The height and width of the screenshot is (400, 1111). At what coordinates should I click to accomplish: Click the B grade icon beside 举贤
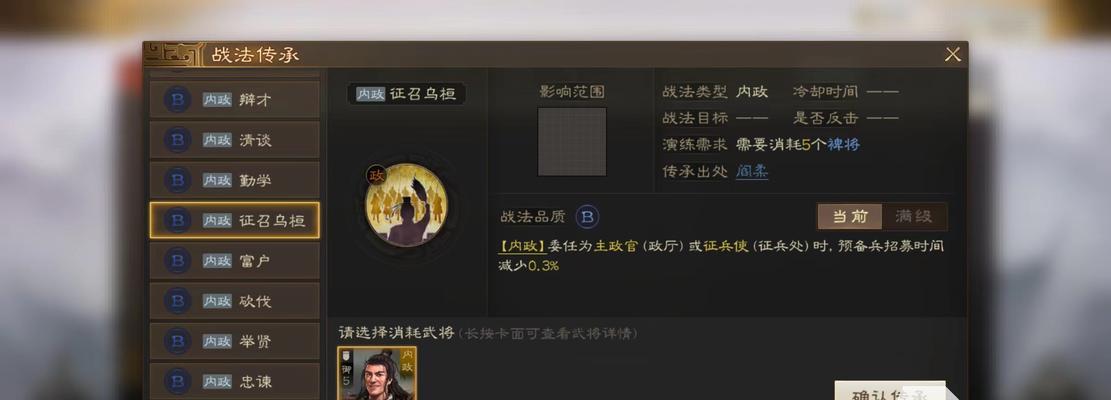[177, 341]
